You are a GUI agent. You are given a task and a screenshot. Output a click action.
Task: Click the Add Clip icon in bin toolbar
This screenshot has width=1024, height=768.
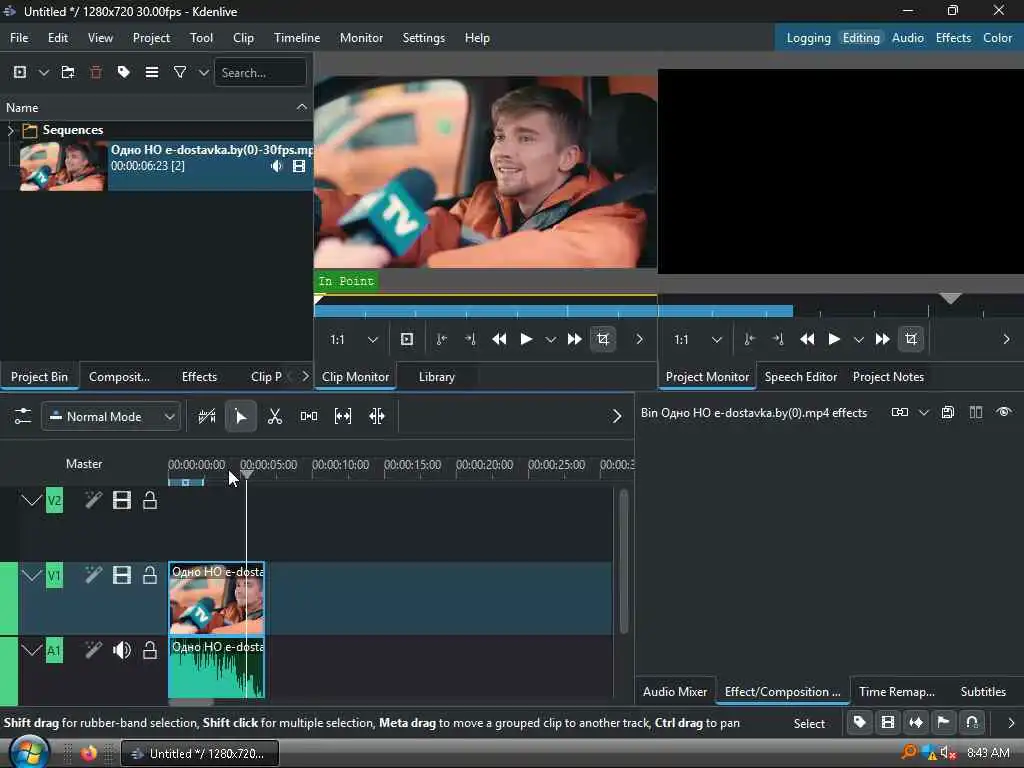[20, 72]
